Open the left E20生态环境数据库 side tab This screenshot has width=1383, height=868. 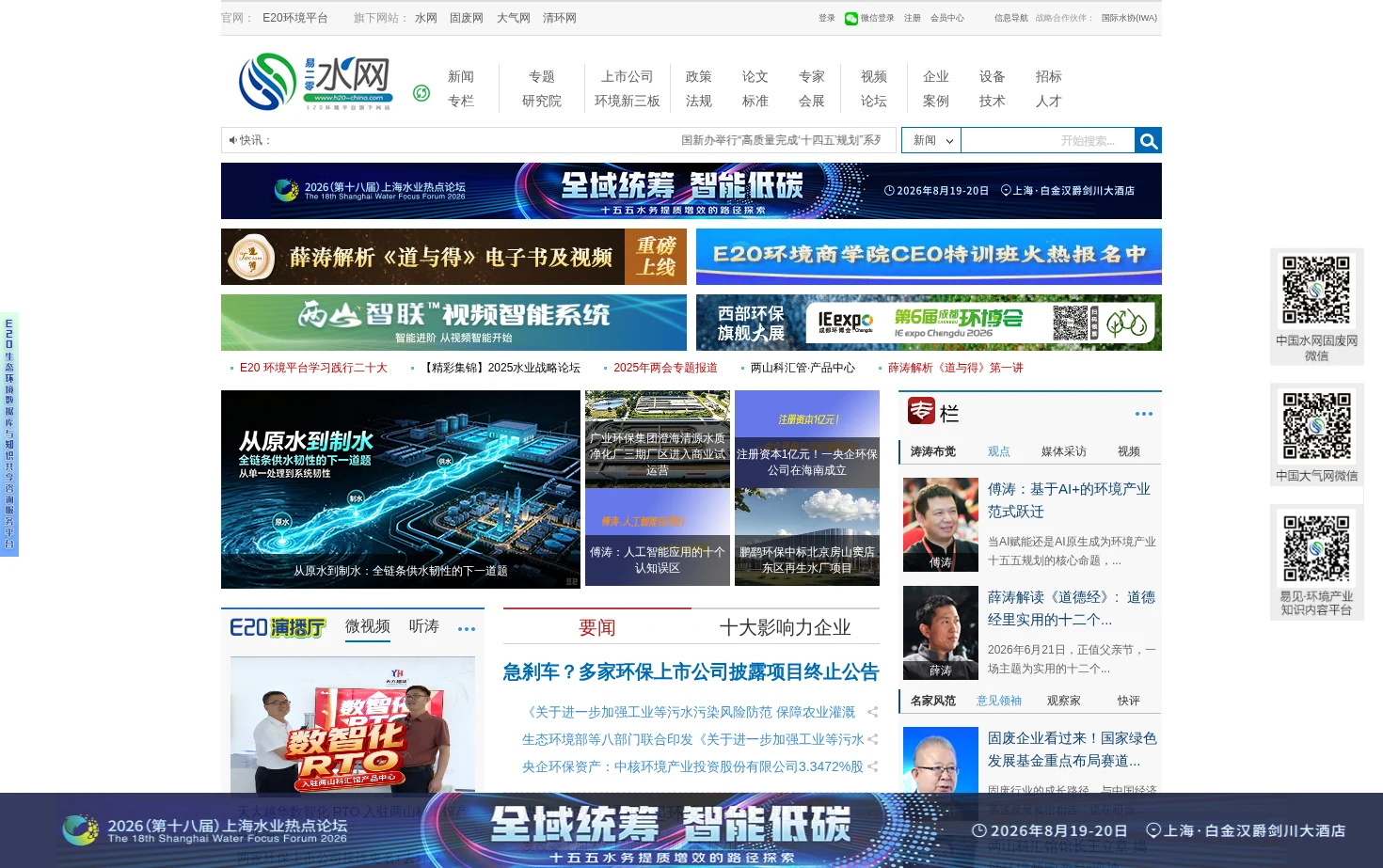[x=9, y=434]
